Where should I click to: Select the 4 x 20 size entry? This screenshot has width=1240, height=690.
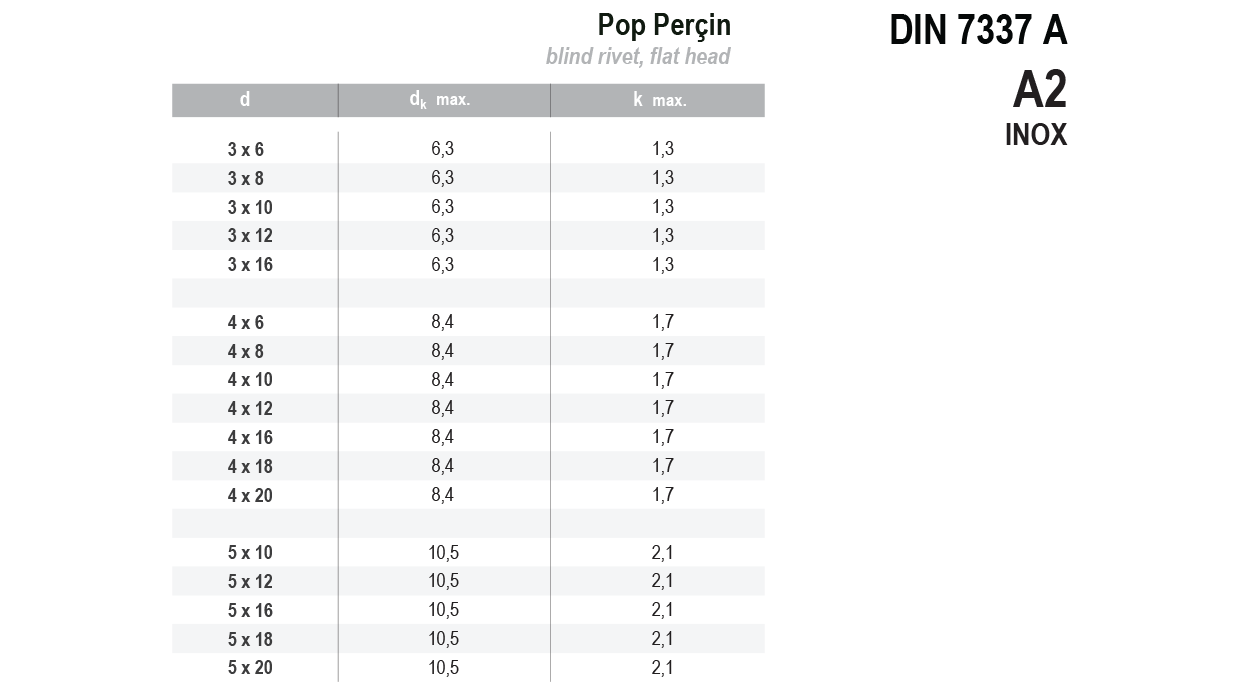(x=250, y=496)
